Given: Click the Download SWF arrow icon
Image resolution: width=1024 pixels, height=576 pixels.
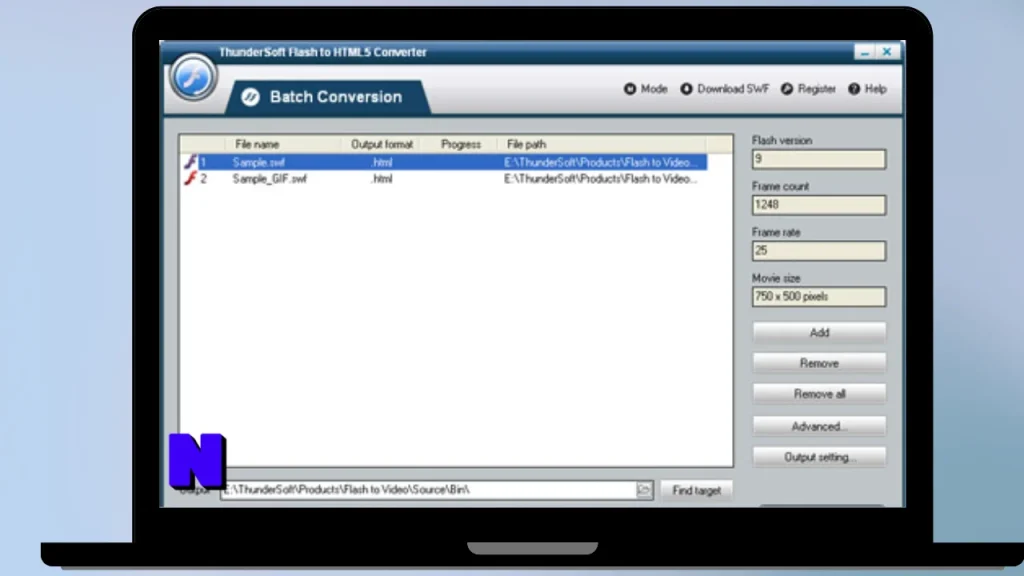Looking at the screenshot, I should tap(686, 89).
